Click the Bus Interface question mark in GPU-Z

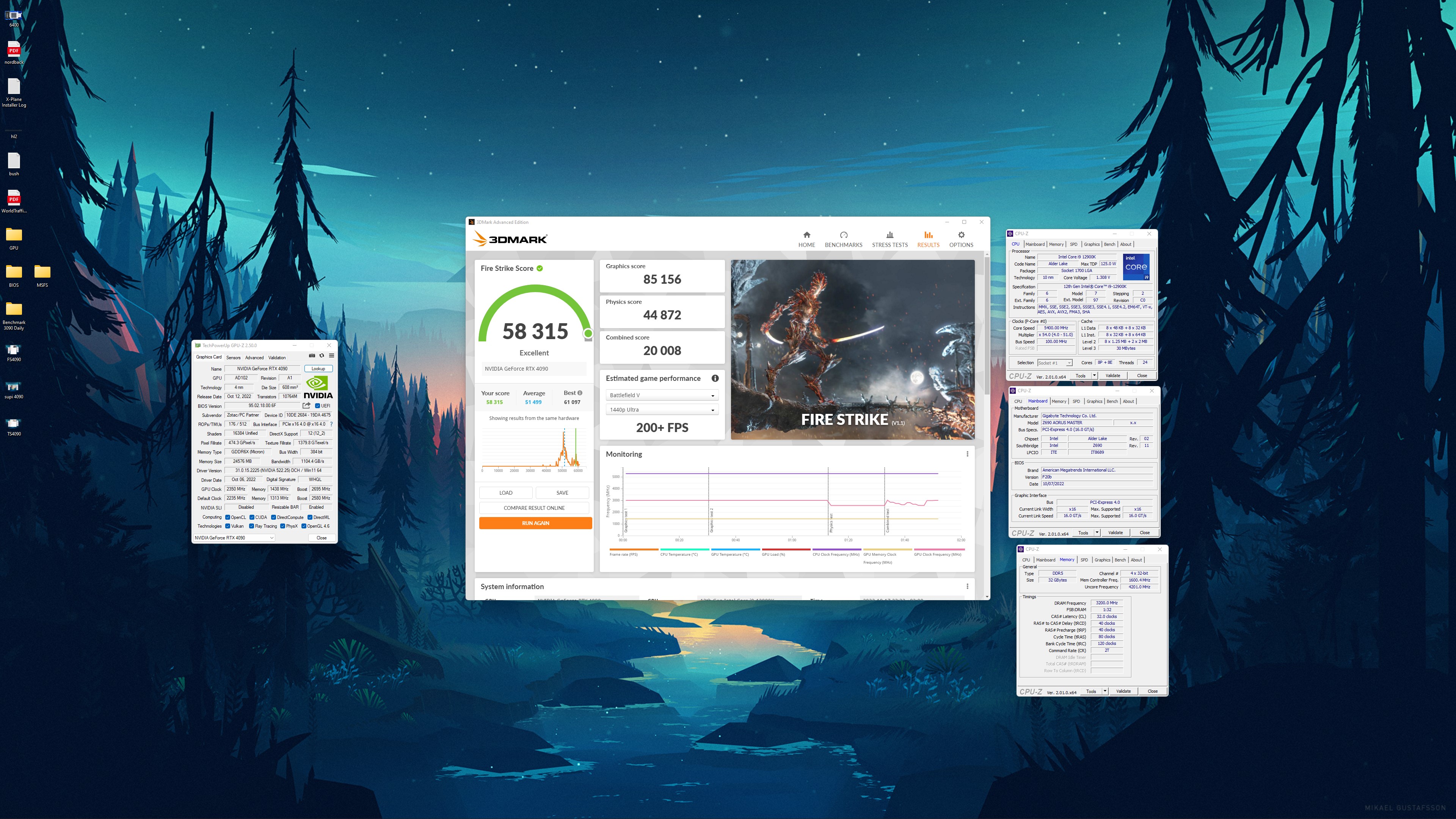(331, 424)
